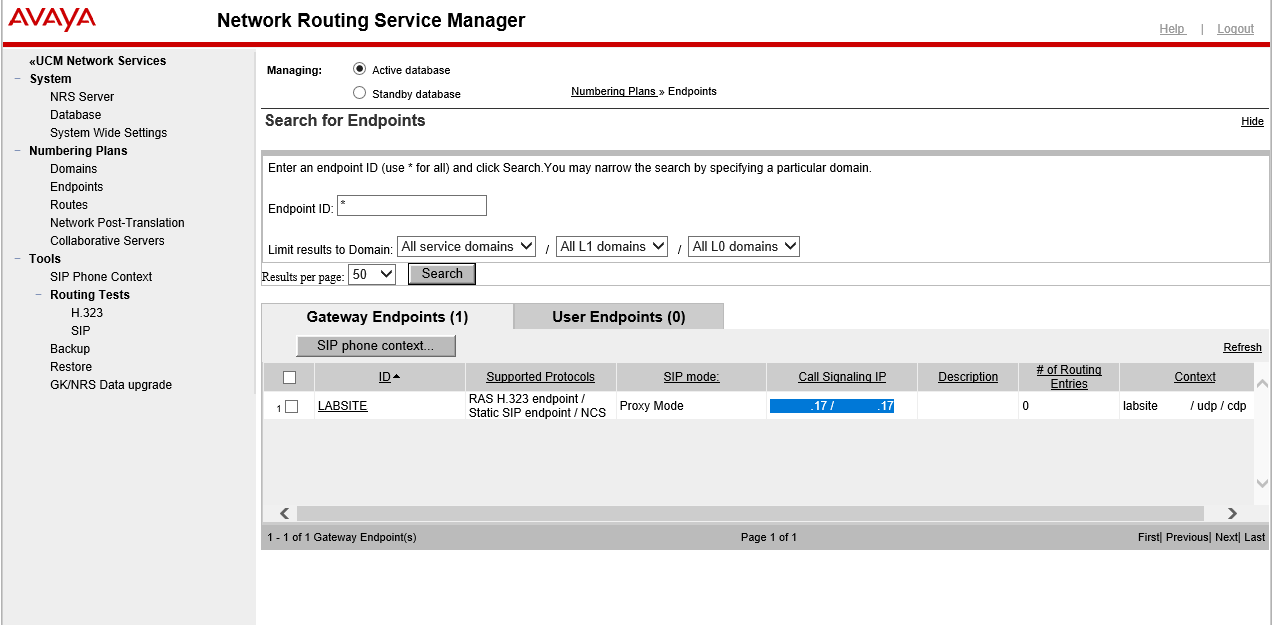Sort by SIP mode column
1273x625 pixels.
tap(691, 377)
